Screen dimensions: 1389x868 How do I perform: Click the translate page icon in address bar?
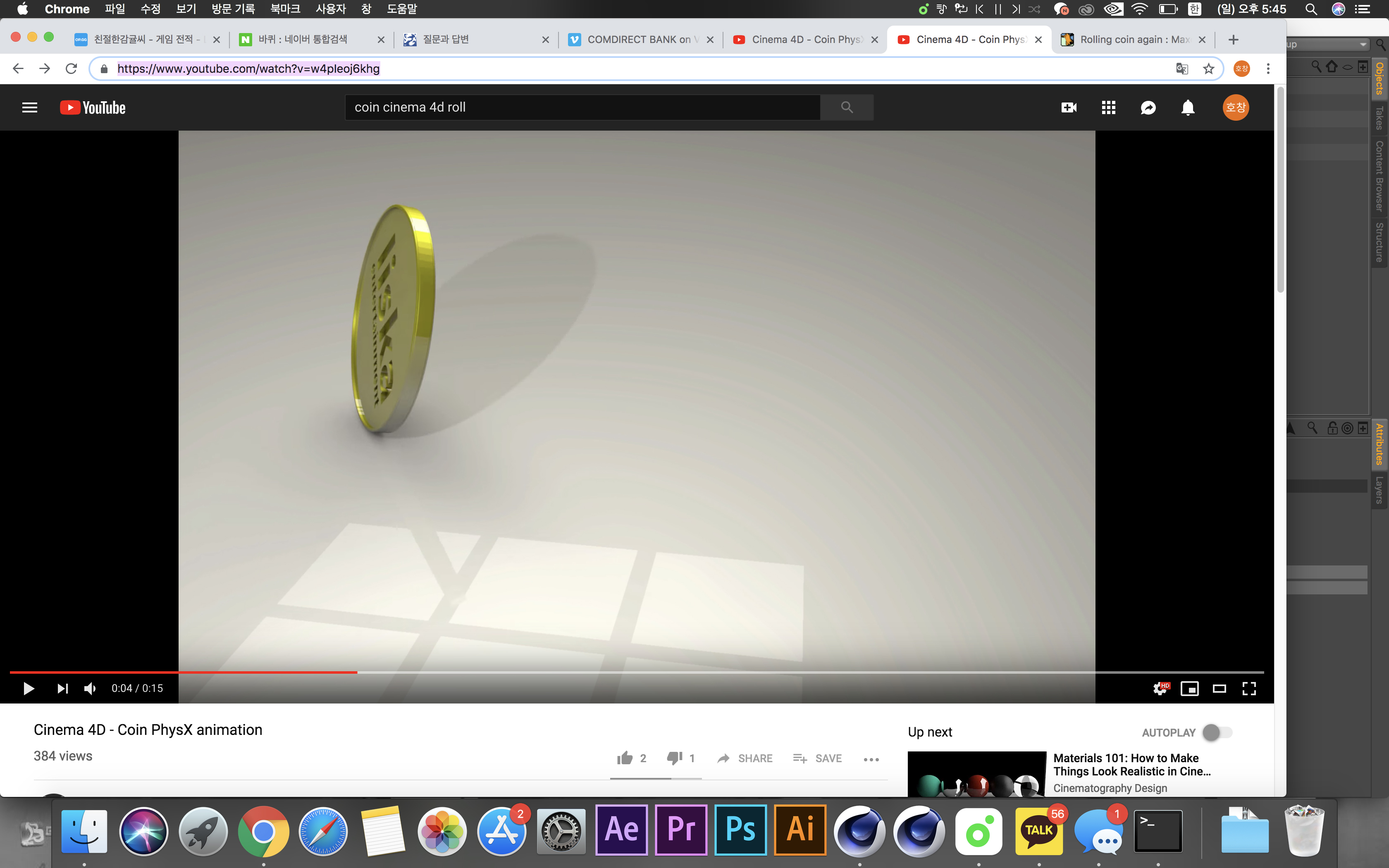click(x=1182, y=69)
